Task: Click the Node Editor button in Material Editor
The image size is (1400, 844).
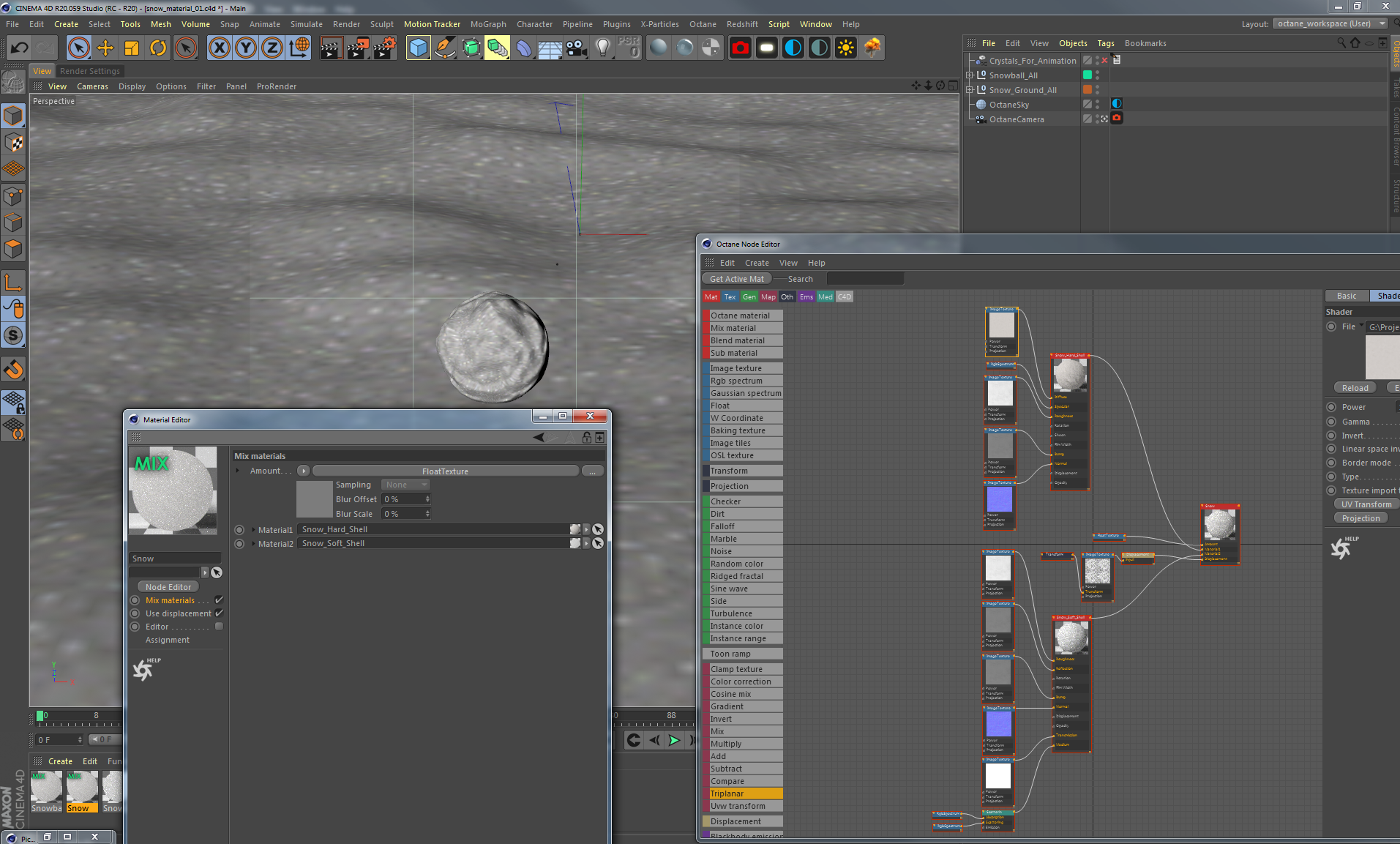Action: tap(167, 586)
